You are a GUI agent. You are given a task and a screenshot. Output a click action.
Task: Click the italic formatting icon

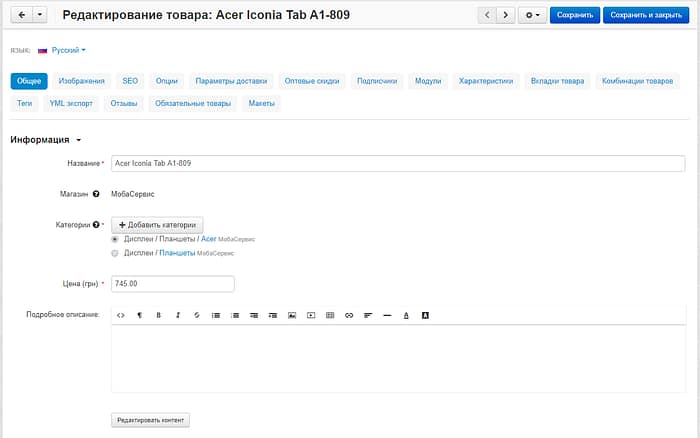point(178,315)
